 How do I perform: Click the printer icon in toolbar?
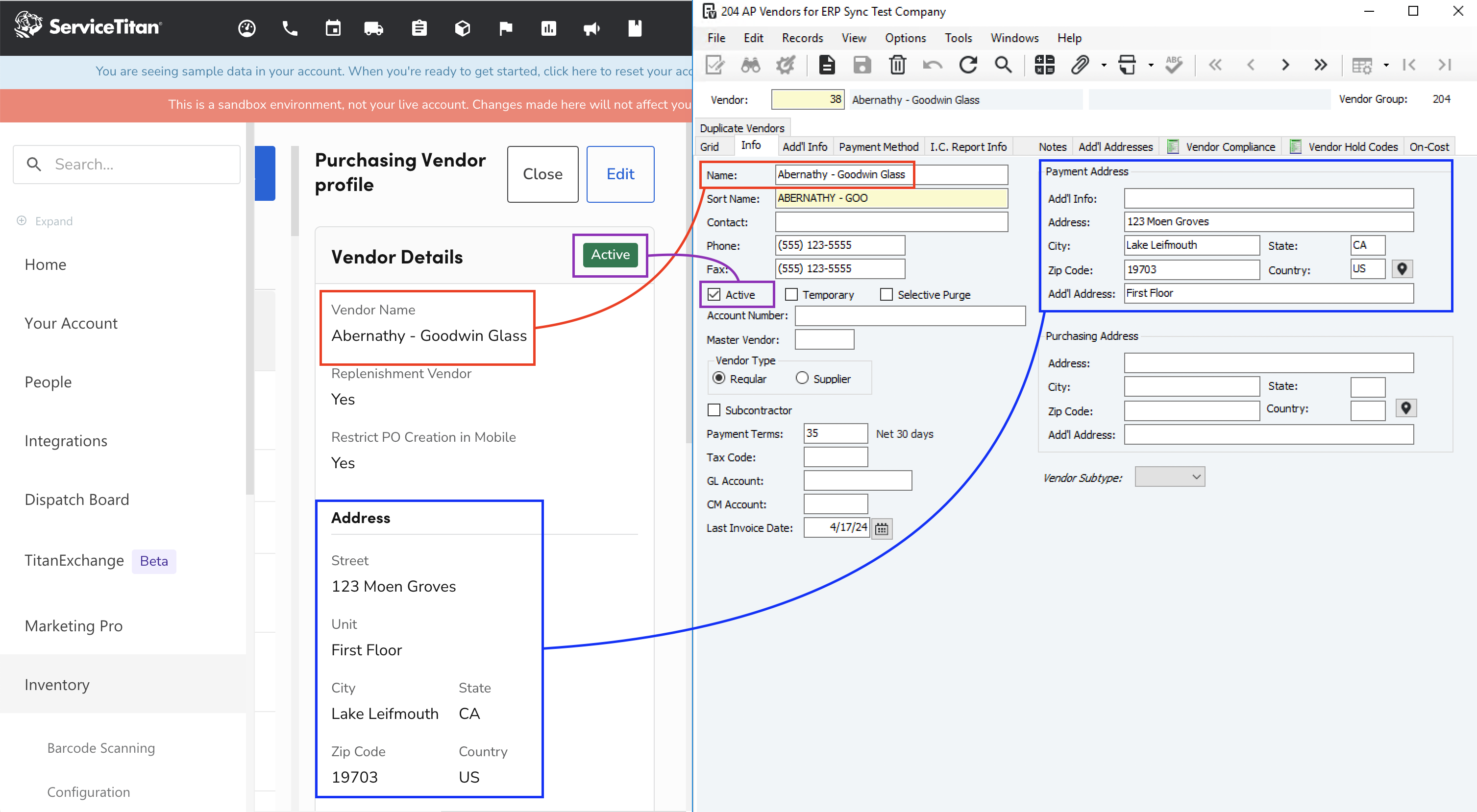pyautogui.click(x=1127, y=65)
